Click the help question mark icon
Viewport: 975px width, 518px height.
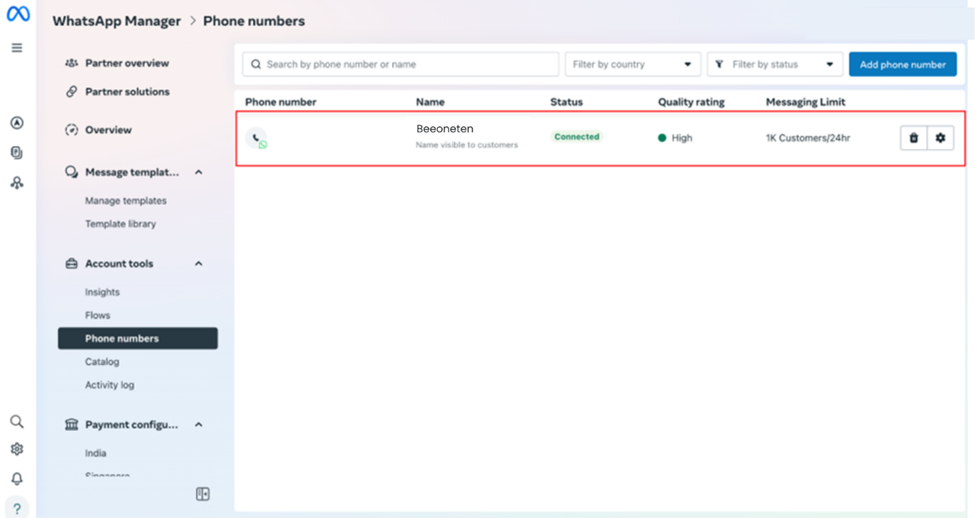17,508
